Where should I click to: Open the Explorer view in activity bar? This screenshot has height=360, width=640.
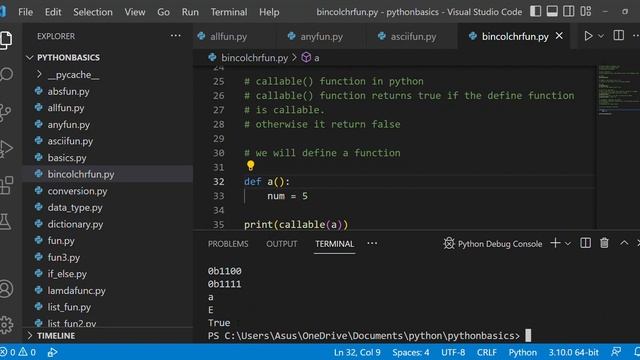tap(6, 40)
